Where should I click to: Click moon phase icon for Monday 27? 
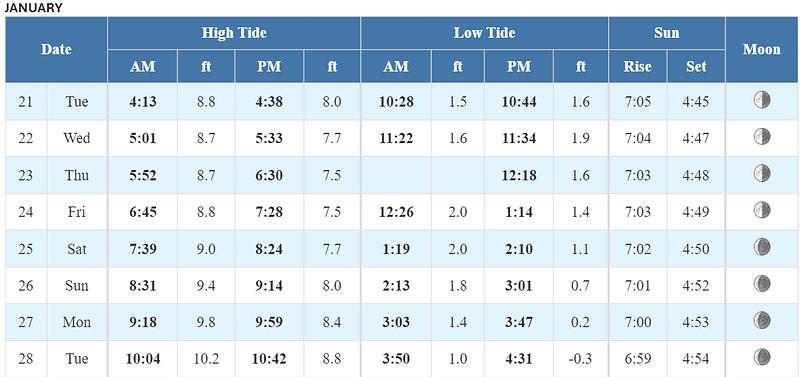click(762, 320)
